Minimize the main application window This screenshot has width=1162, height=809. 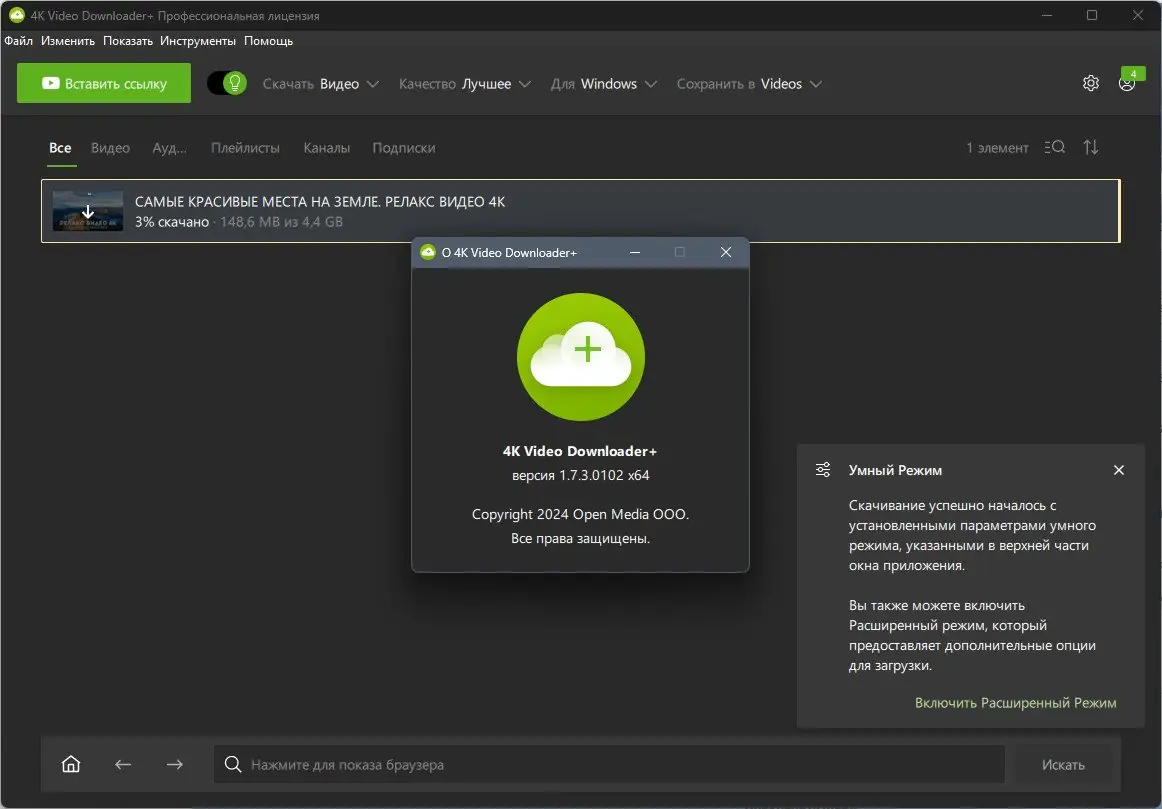(x=1047, y=15)
